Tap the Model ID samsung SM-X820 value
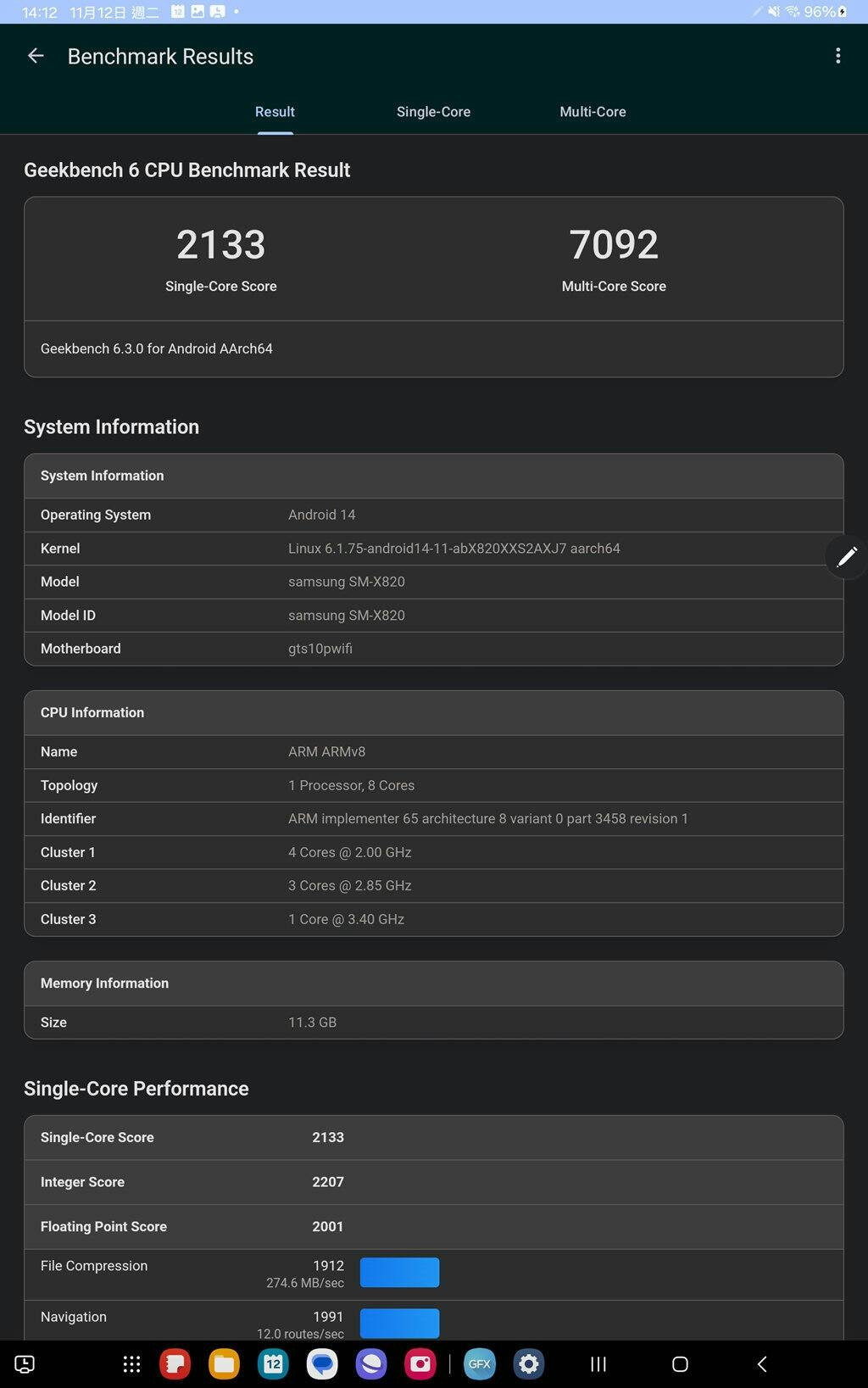Screen dimensions: 868x1388 coord(347,616)
